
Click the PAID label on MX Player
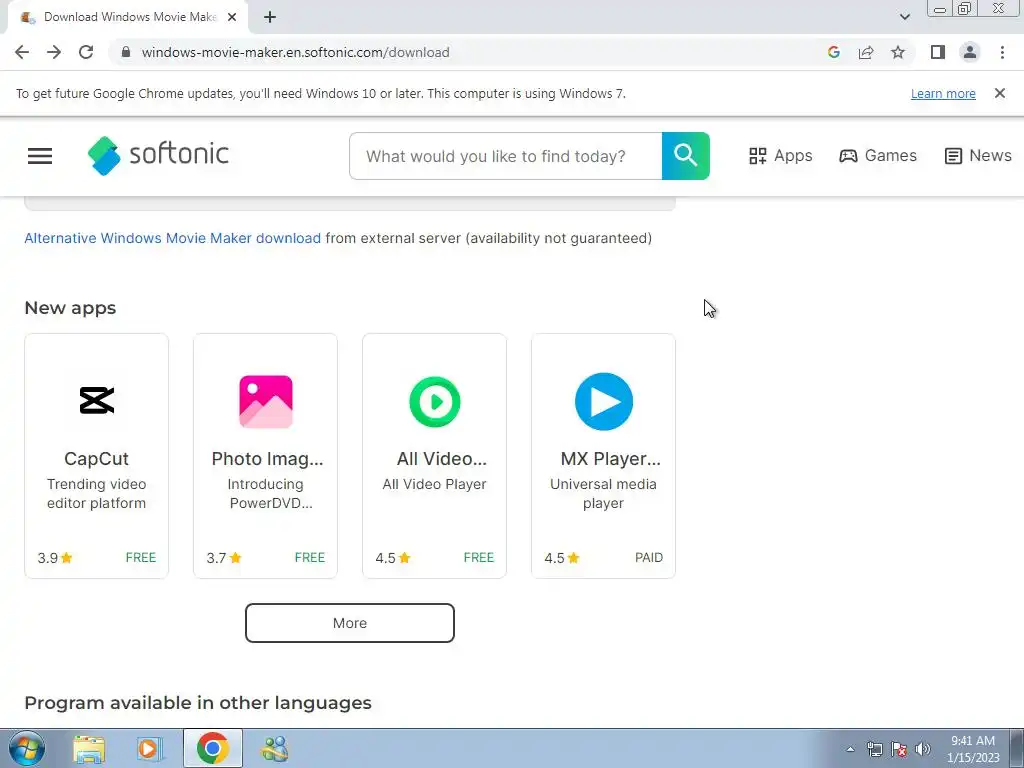click(648, 557)
